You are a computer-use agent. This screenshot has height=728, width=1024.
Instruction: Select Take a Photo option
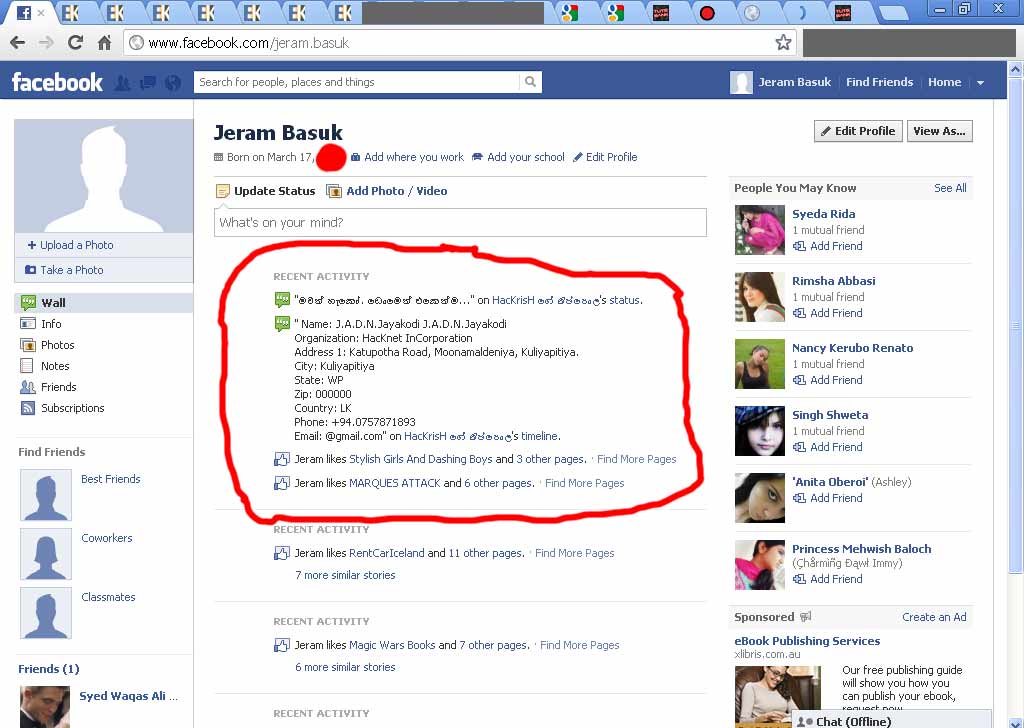[64, 270]
